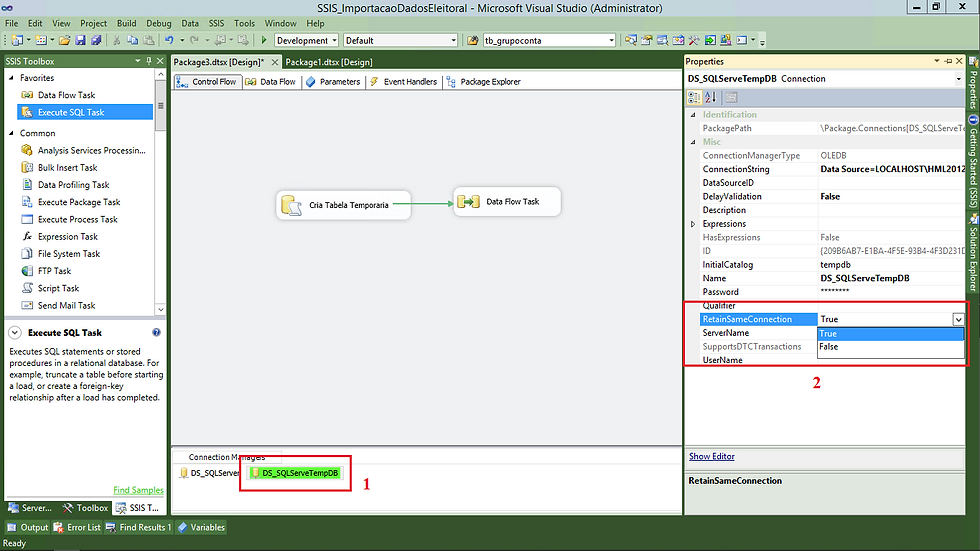Click the DelayValidation False value
The width and height of the screenshot is (980, 551).
point(892,196)
